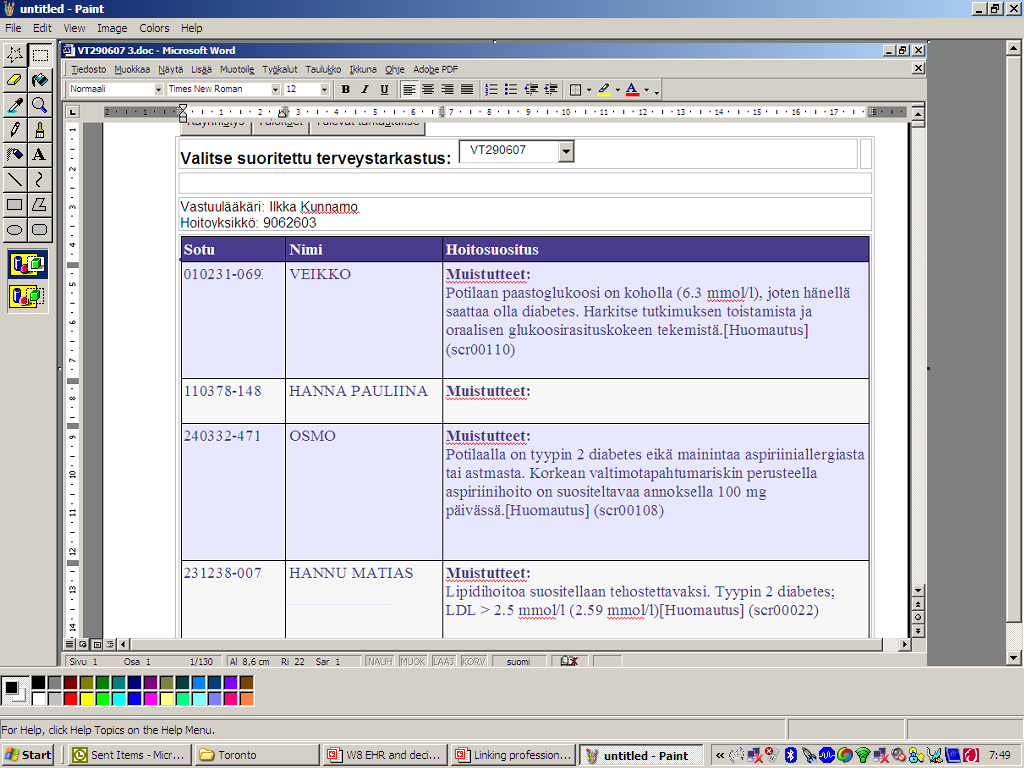Open Word's Tiedosto menu

(x=88, y=69)
